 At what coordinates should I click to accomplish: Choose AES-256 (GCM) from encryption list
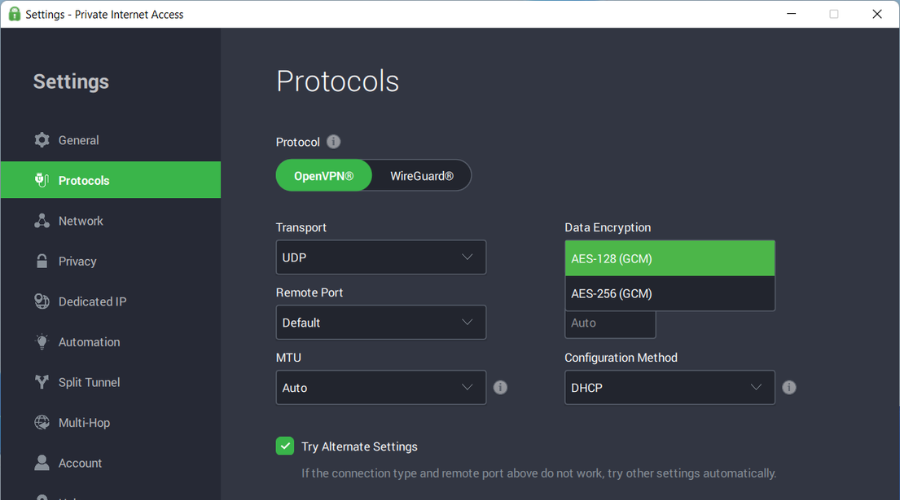pyautogui.click(x=669, y=293)
